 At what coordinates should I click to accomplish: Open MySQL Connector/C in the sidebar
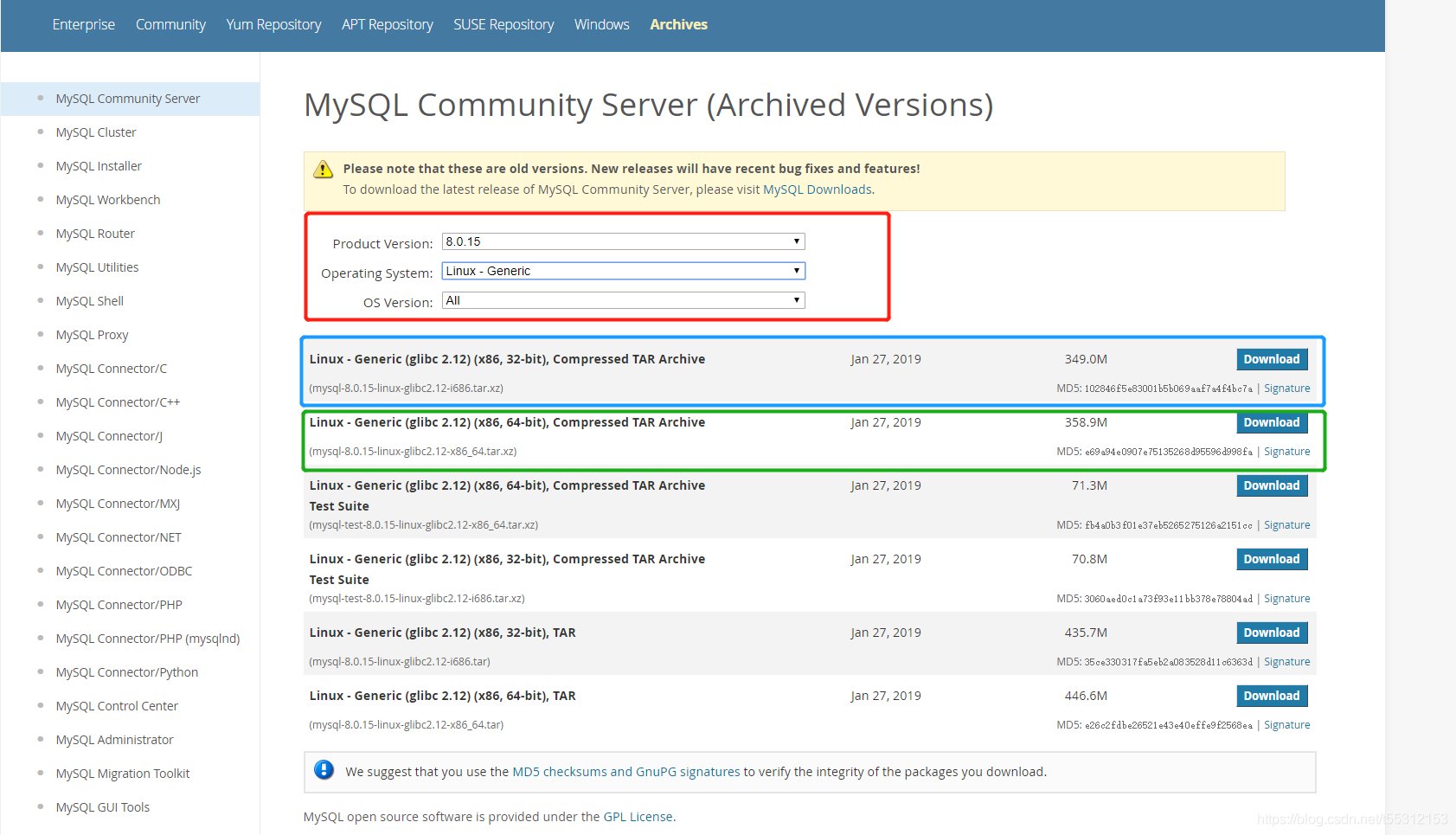pyautogui.click(x=112, y=369)
